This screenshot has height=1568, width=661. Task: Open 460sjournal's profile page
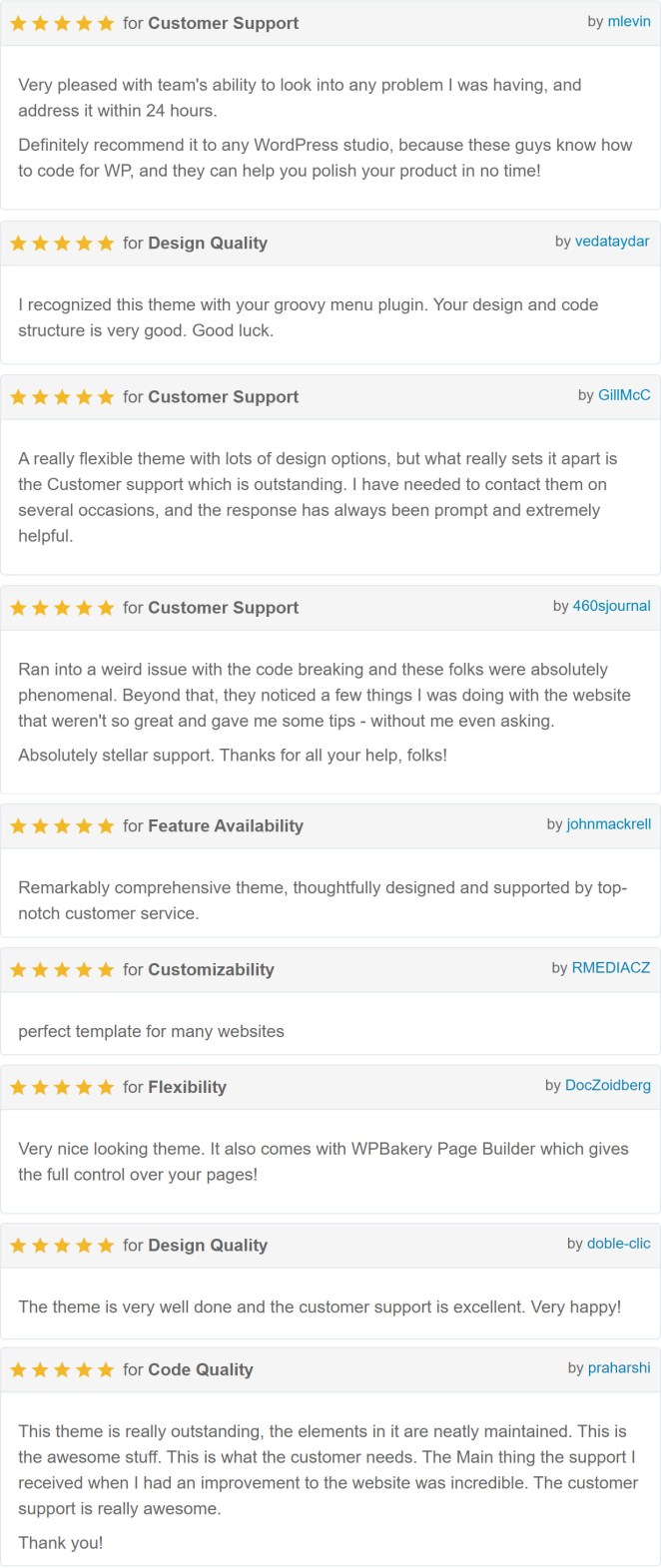[612, 605]
